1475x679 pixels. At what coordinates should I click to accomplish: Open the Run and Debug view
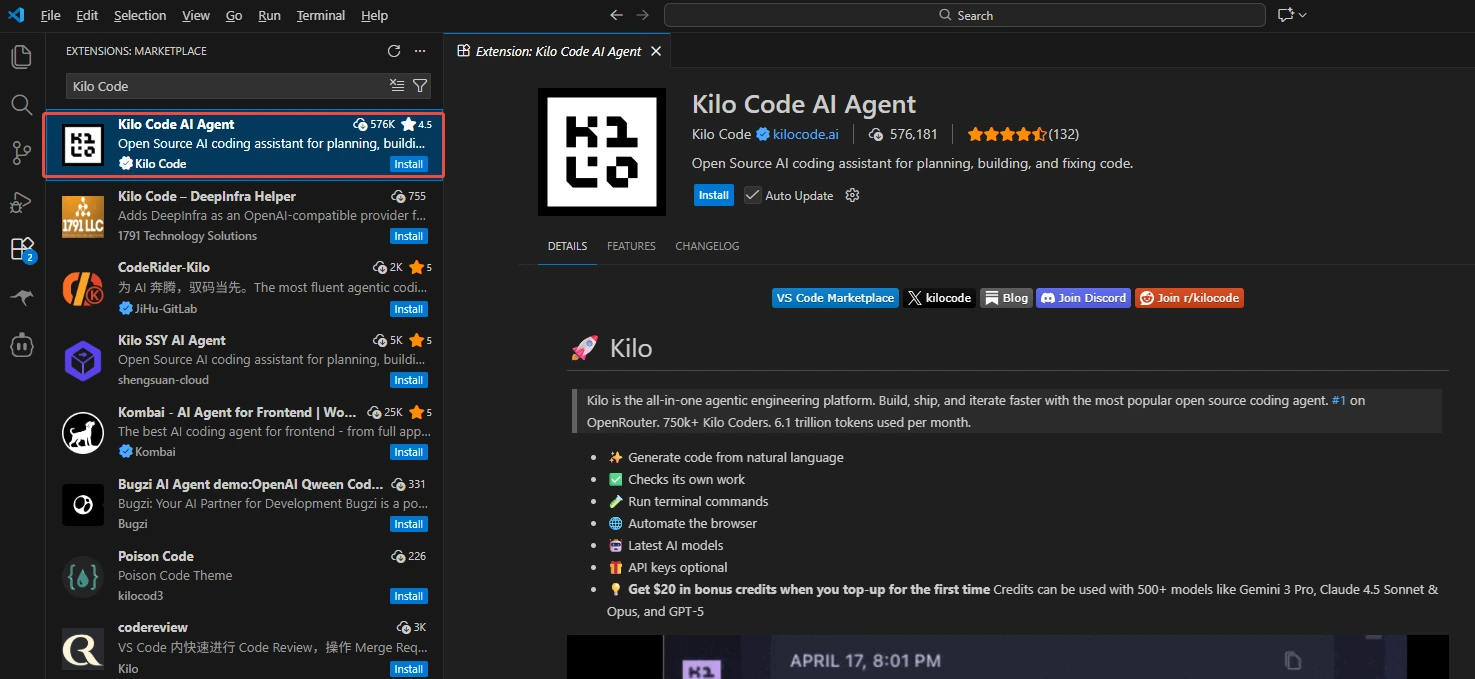pos(21,200)
